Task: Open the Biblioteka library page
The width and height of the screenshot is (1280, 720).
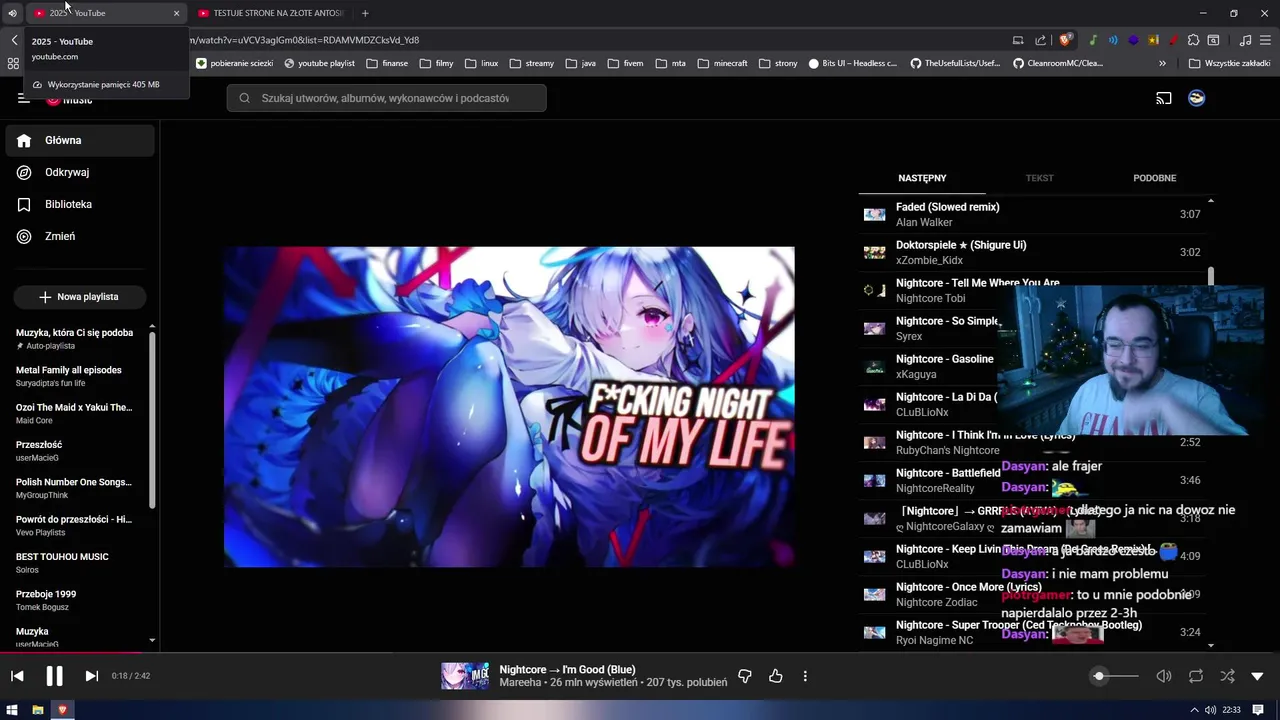Action: point(80,205)
